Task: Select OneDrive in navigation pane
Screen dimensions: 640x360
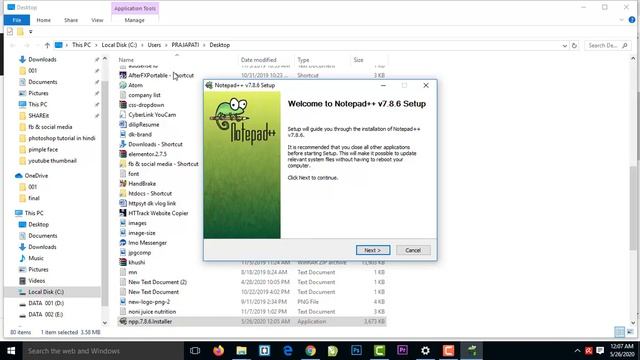Action: tap(36, 176)
